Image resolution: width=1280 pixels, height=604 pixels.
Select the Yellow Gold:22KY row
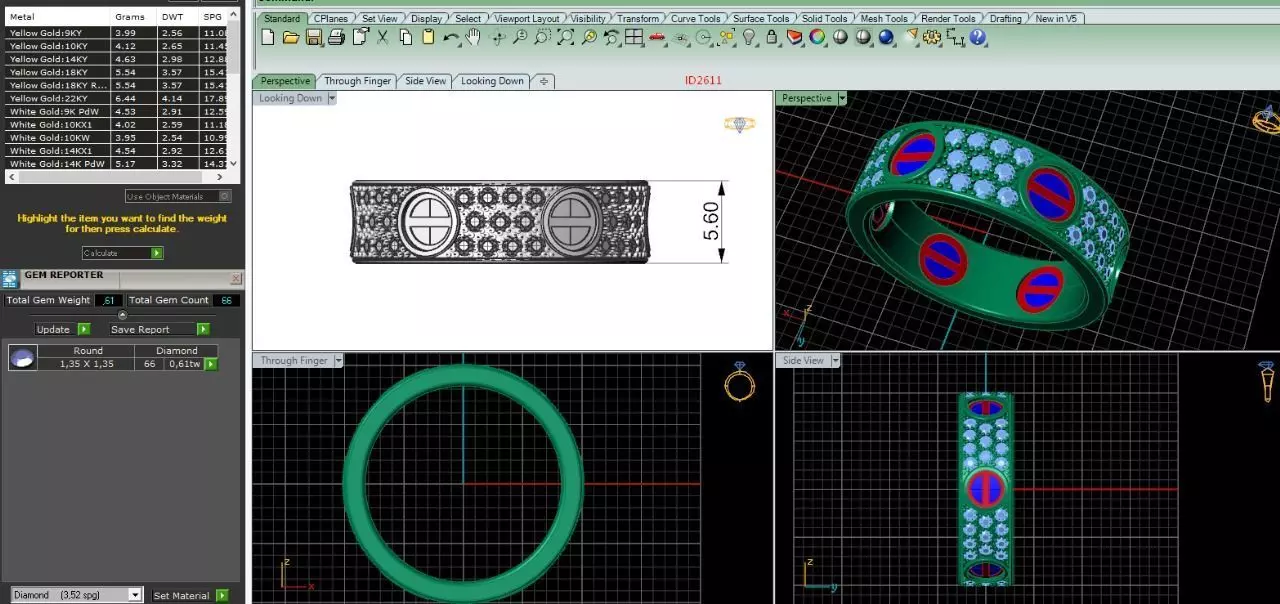pos(116,98)
